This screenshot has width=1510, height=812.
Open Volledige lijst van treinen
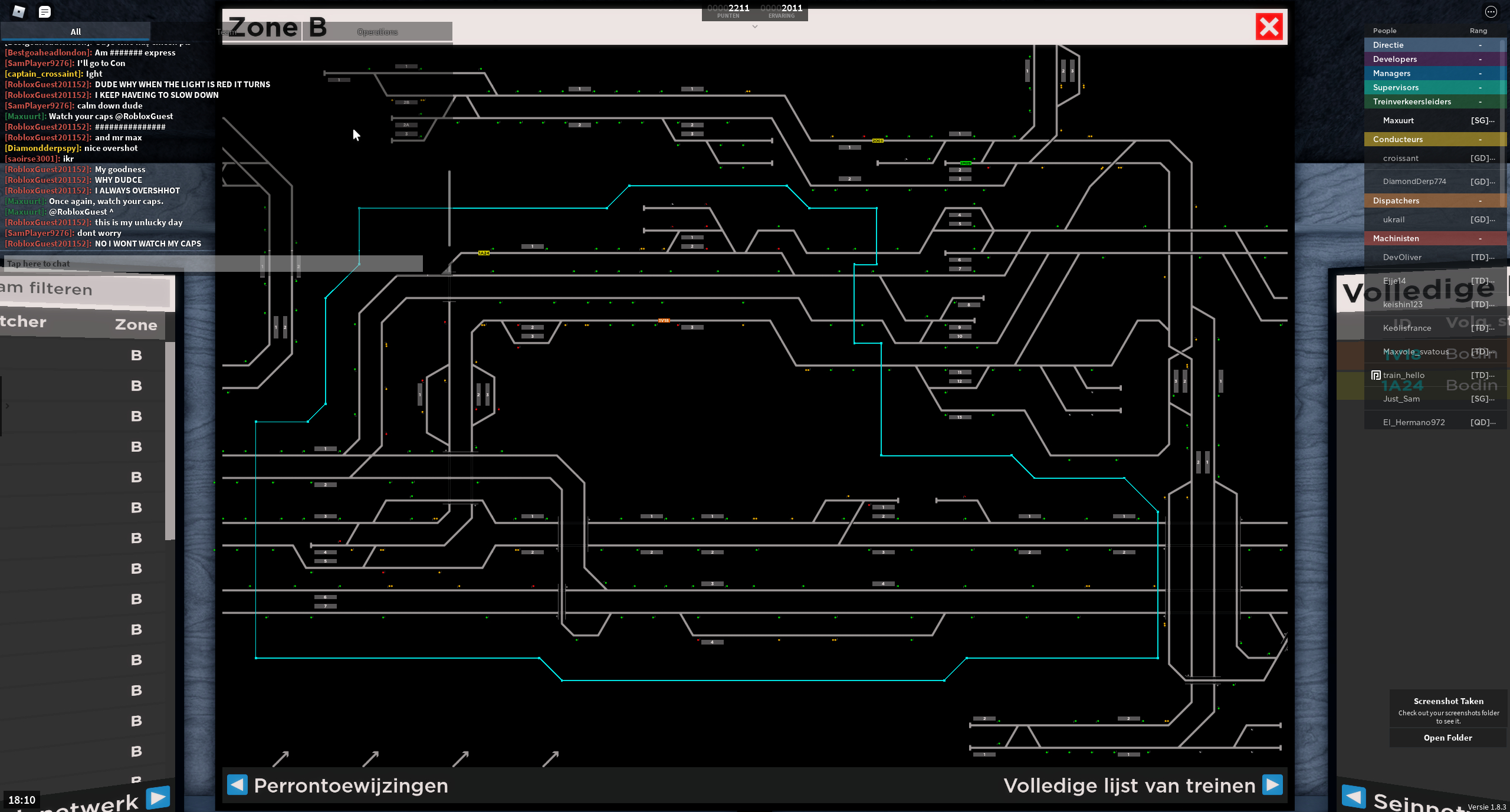pos(1129,785)
